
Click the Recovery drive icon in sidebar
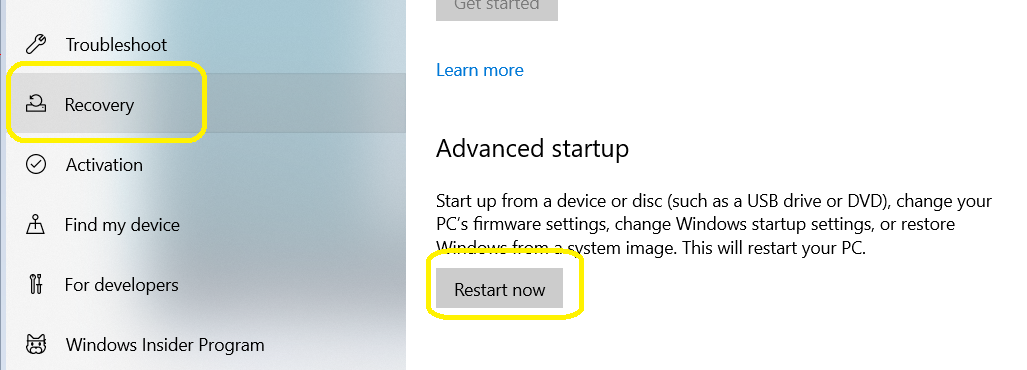tap(35, 104)
